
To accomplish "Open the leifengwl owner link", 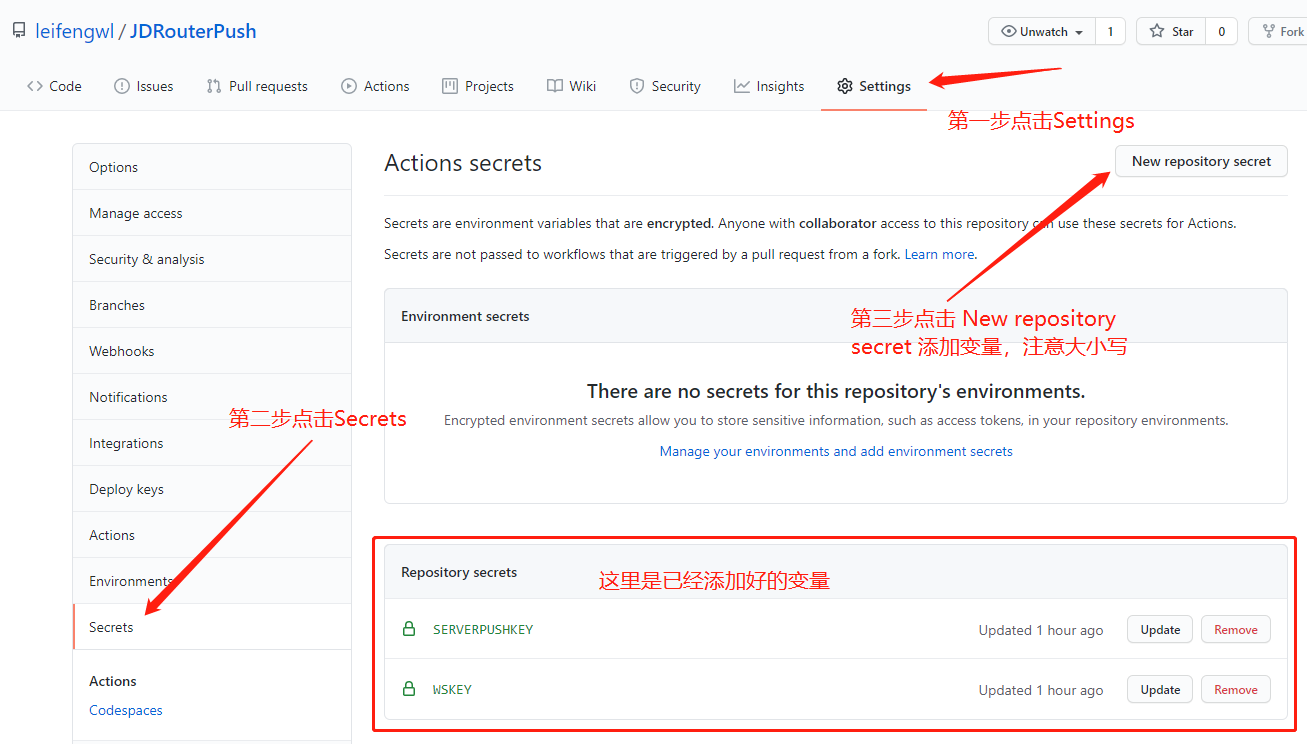I will click(74, 31).
